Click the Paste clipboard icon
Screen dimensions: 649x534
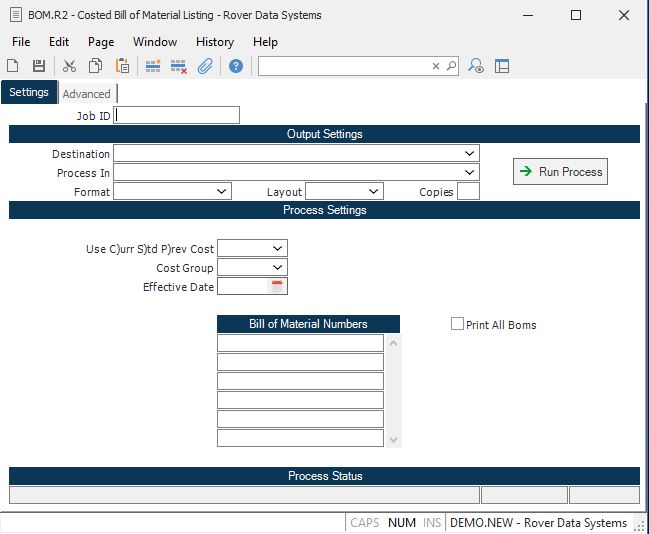(122, 66)
